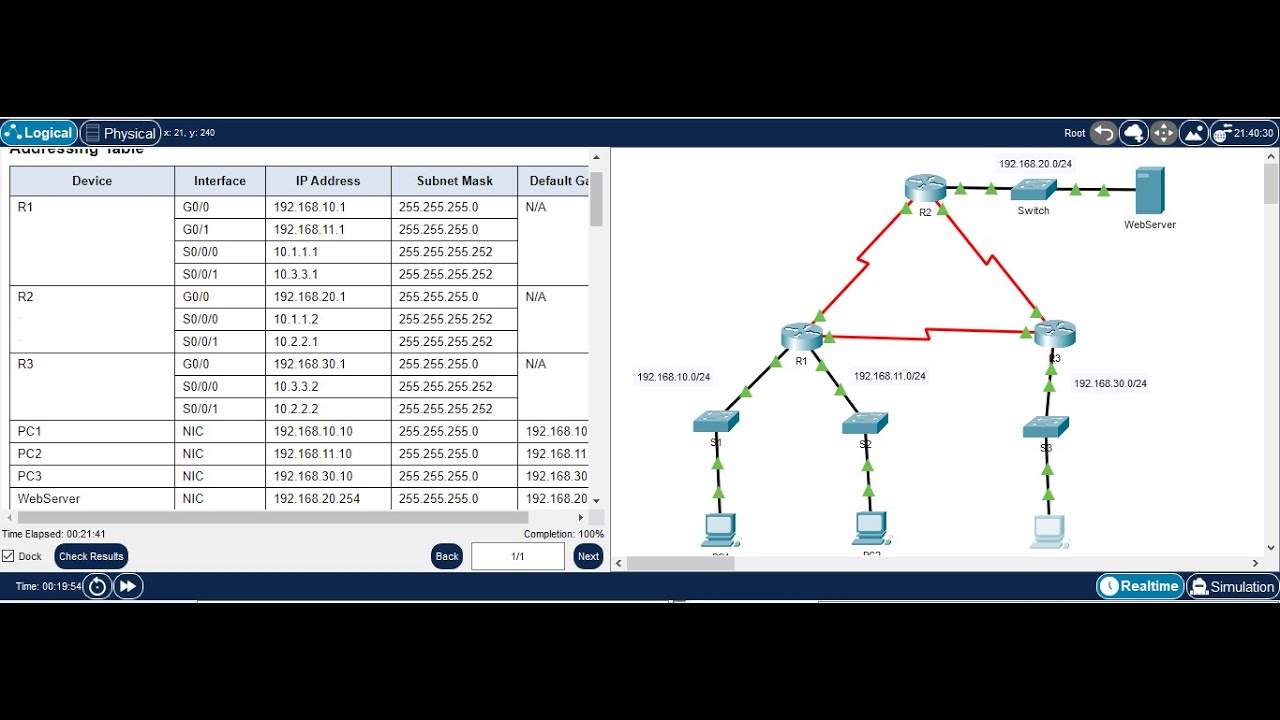This screenshot has width=1280, height=720.
Task: Set tiled background with mountain icon
Action: (1193, 133)
